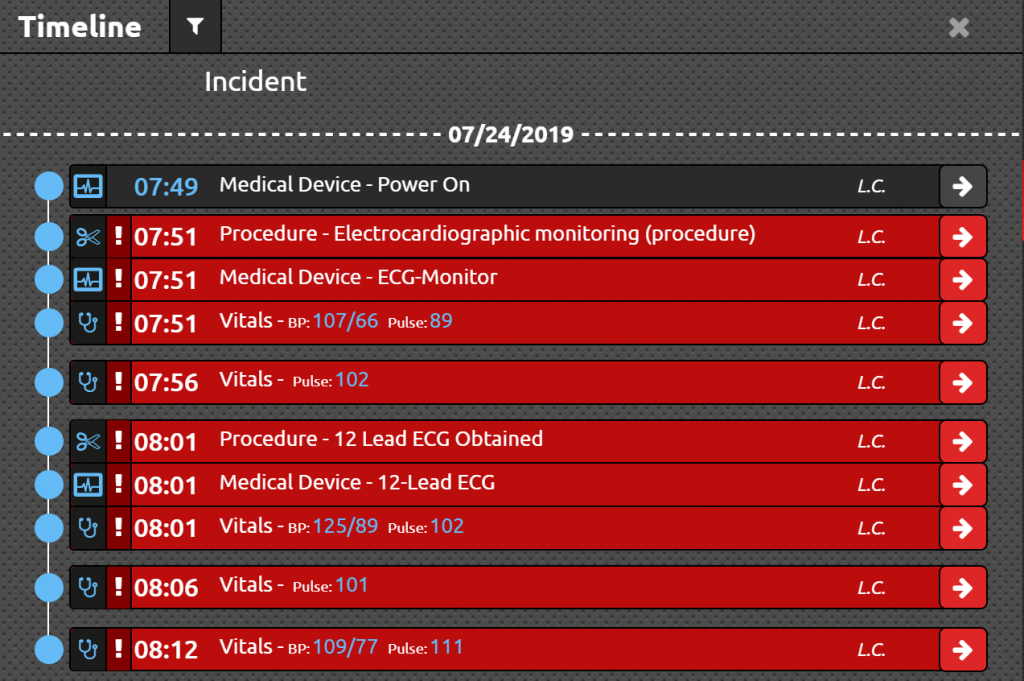Click exclamation badge on 12 Lead ECG Obtained
This screenshot has width=1024, height=681.
point(119,440)
